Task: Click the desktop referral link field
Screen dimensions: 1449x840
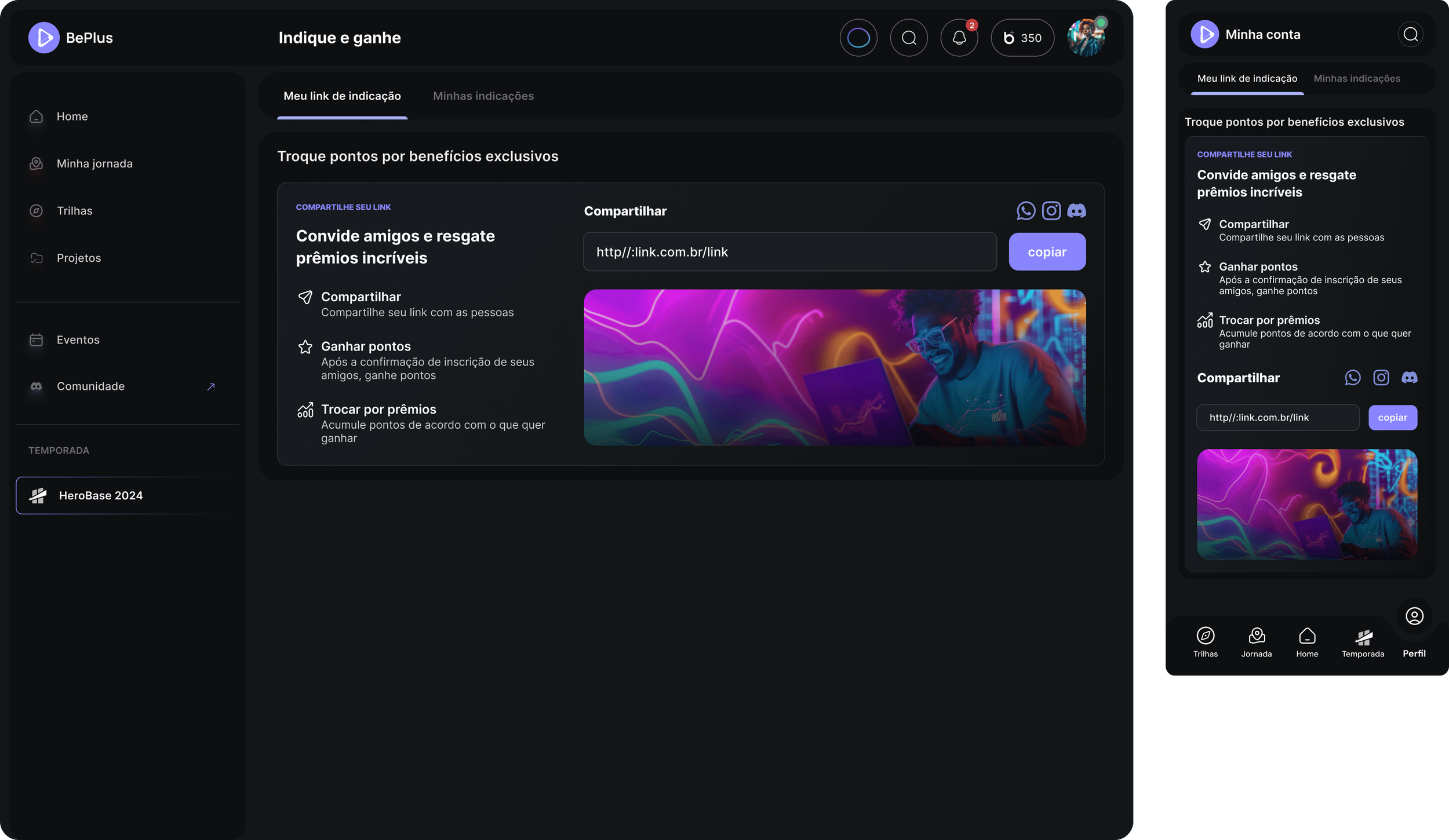Action: pyautogui.click(x=790, y=252)
